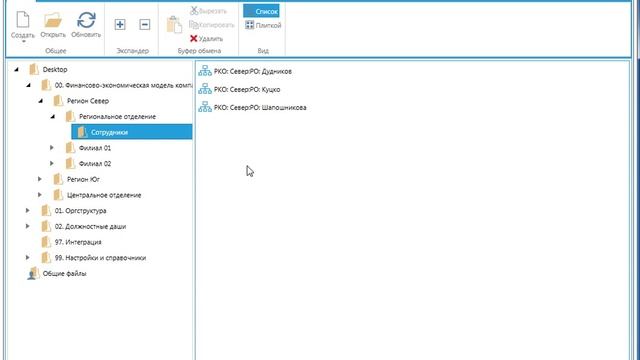This screenshot has height=360, width=640.
Task: Click the Открыть folder icon
Action: [x=53, y=20]
